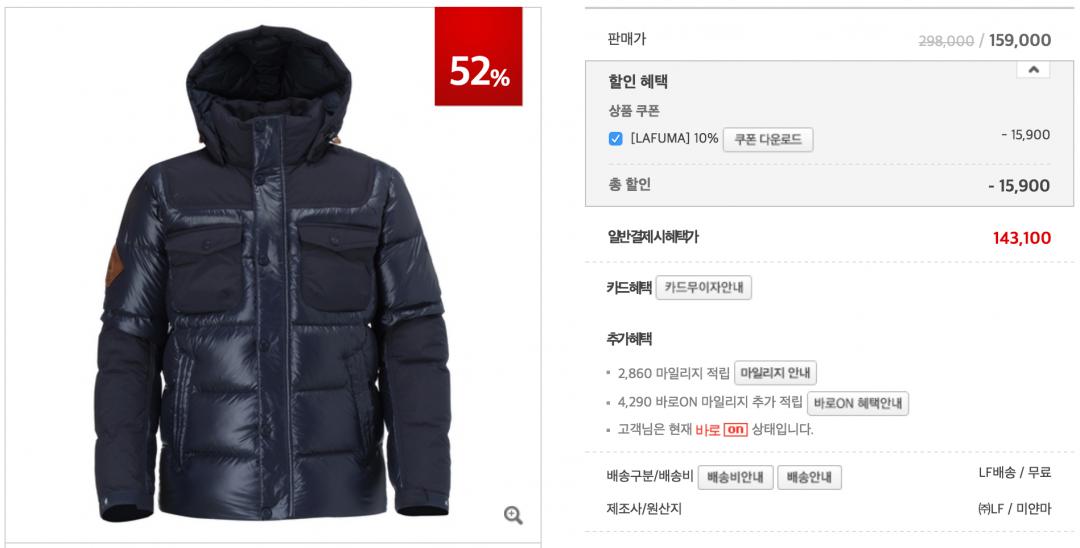Click the crossed-out 298,000 original price

946,41
